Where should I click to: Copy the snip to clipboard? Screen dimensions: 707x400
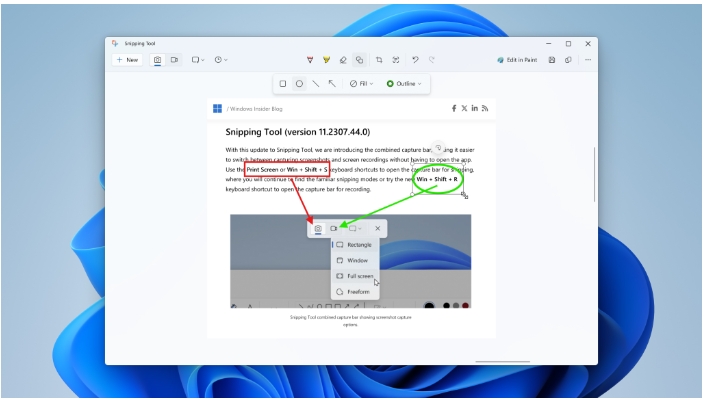(568, 60)
